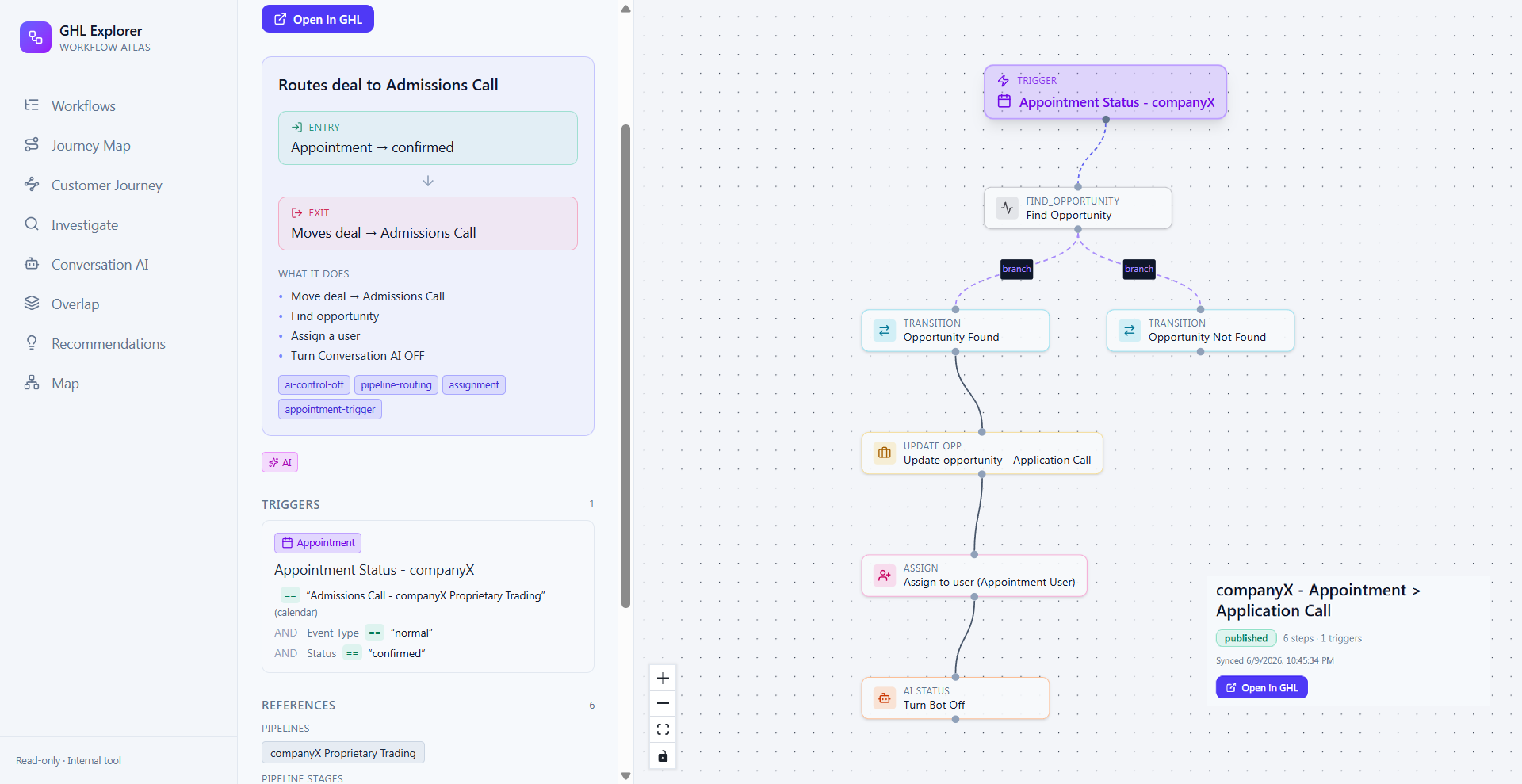The width and height of the screenshot is (1522, 784).
Task: Click the AI Status bot icon
Action: (885, 698)
